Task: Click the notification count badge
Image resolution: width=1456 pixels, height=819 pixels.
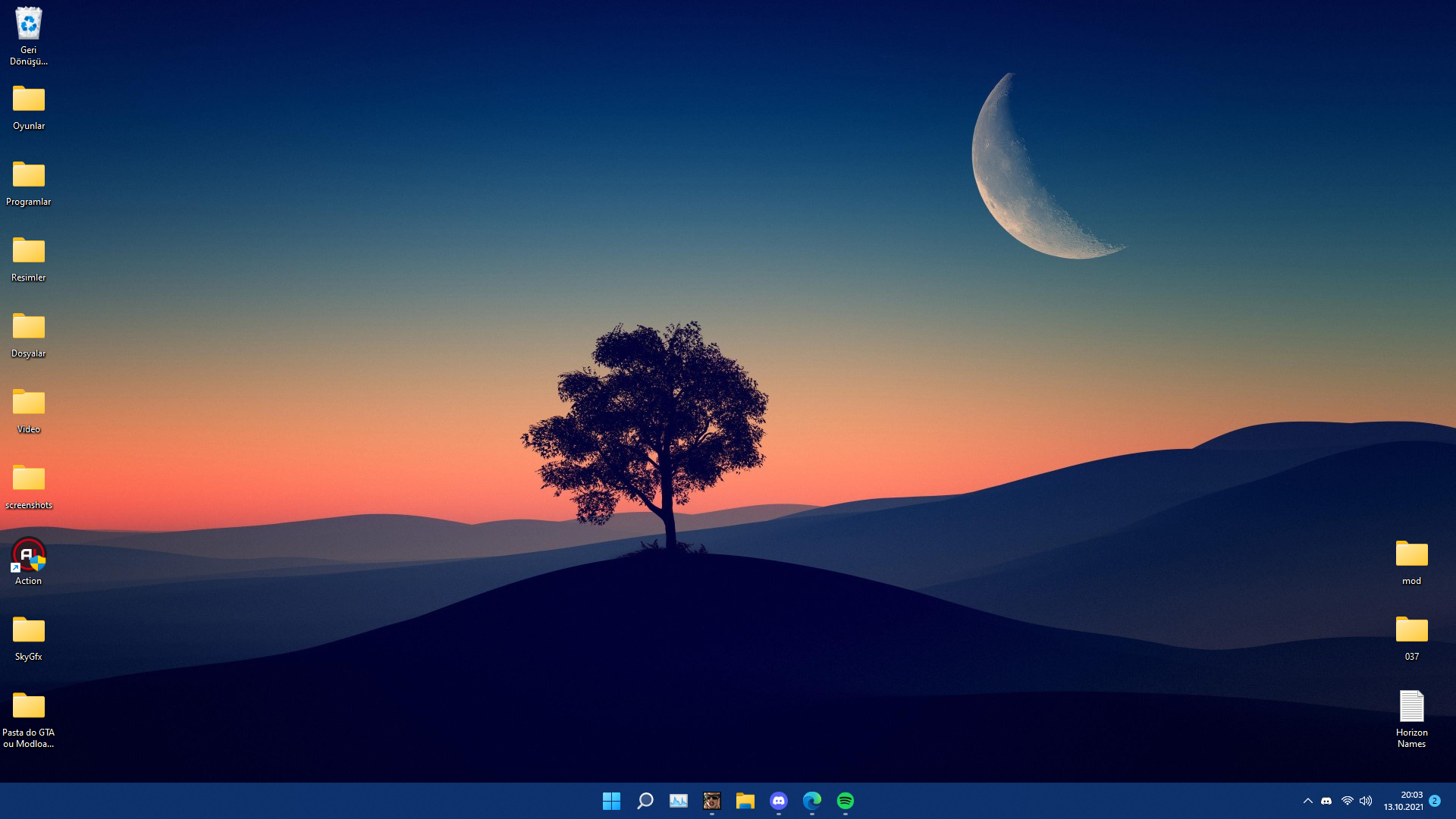Action: [1435, 801]
